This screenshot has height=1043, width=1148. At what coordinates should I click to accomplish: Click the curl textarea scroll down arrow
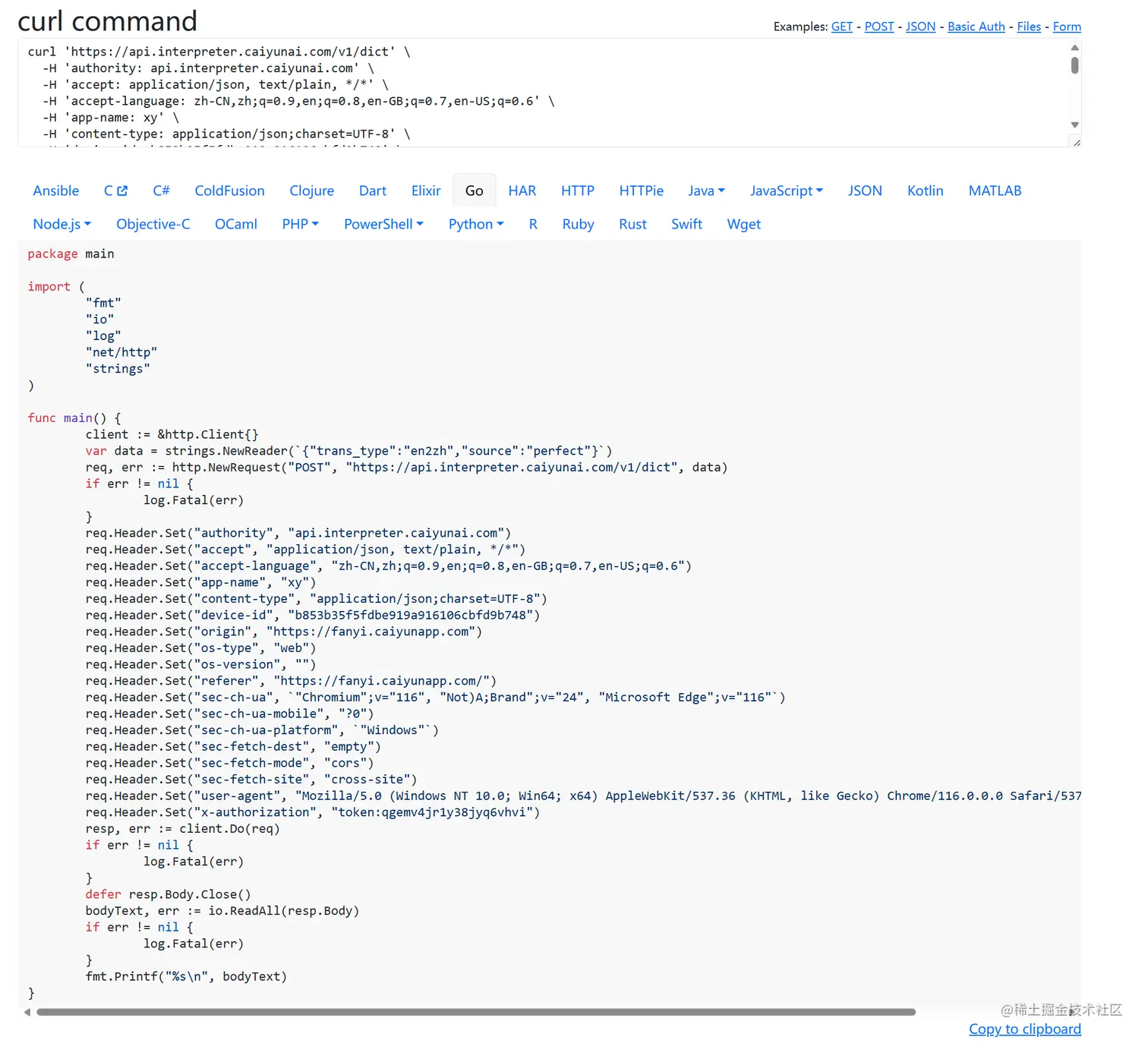click(1074, 124)
